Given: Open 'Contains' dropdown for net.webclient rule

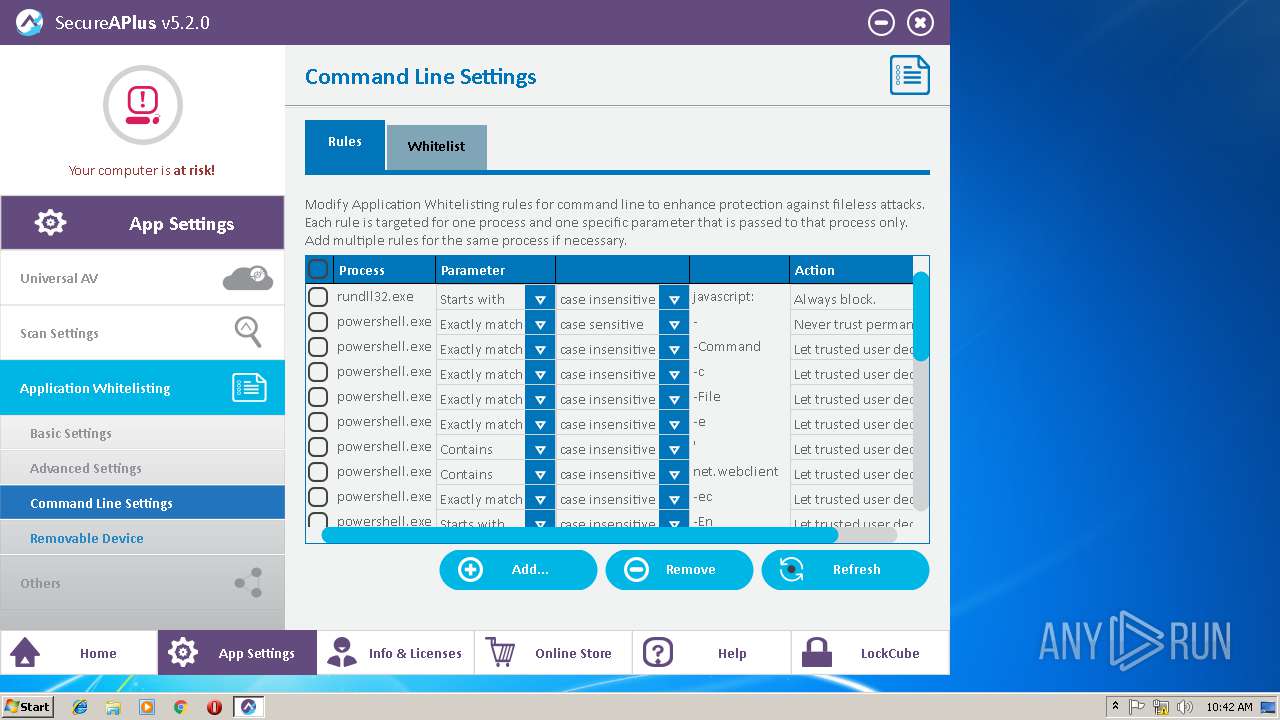Looking at the screenshot, I should click(540, 474).
